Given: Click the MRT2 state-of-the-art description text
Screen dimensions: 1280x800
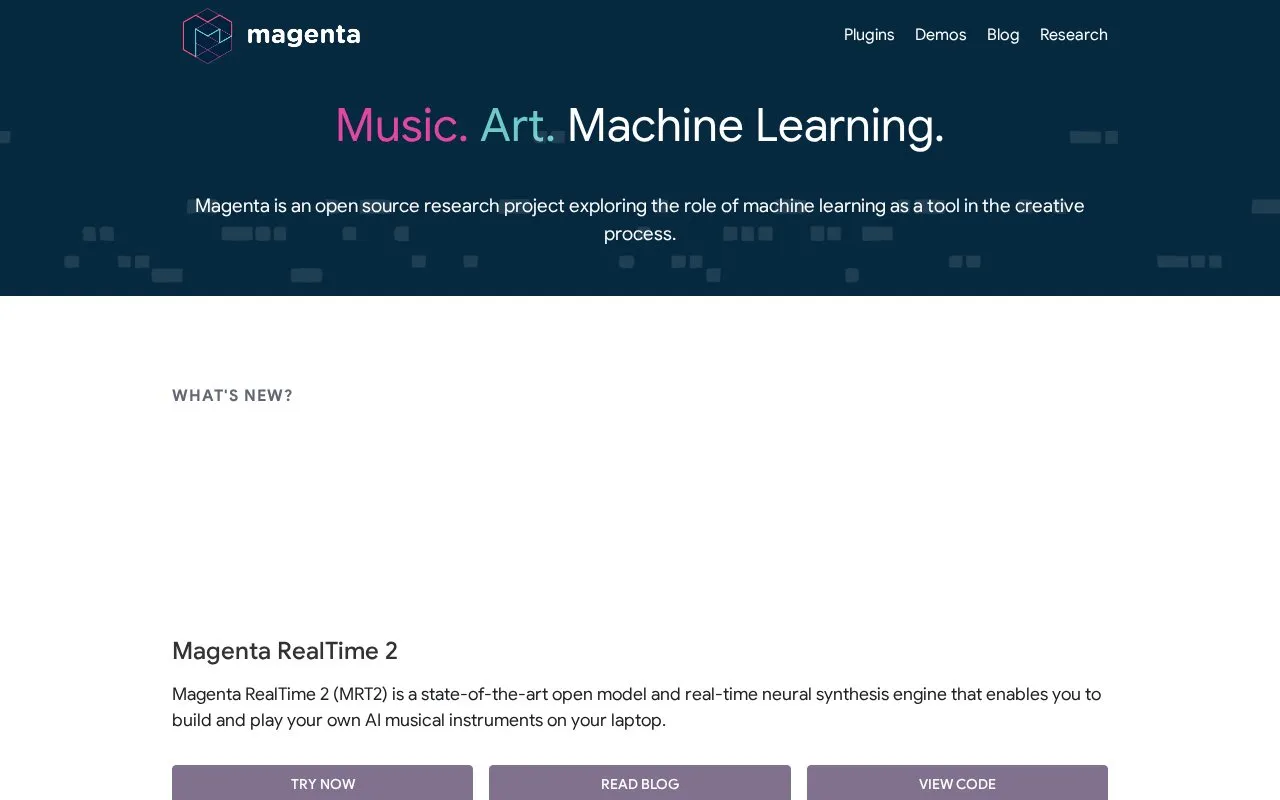Looking at the screenshot, I should click(x=637, y=707).
